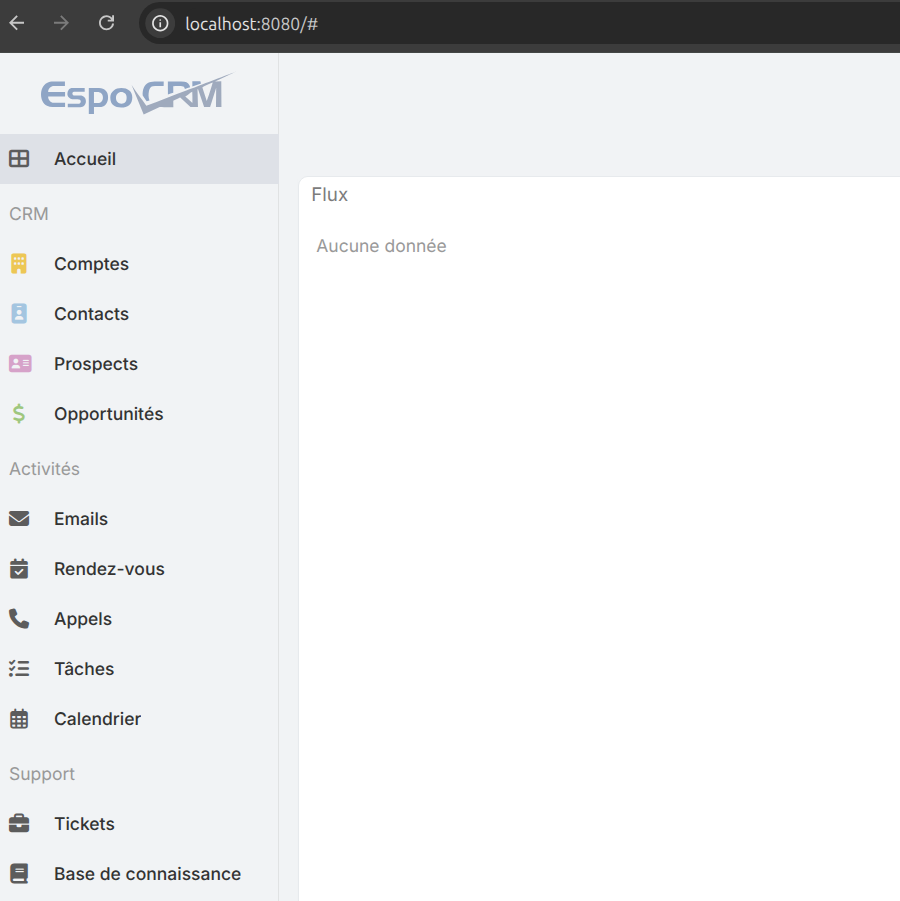Click the Calendrier grid calendar icon
The width and height of the screenshot is (900, 901).
tap(19, 719)
